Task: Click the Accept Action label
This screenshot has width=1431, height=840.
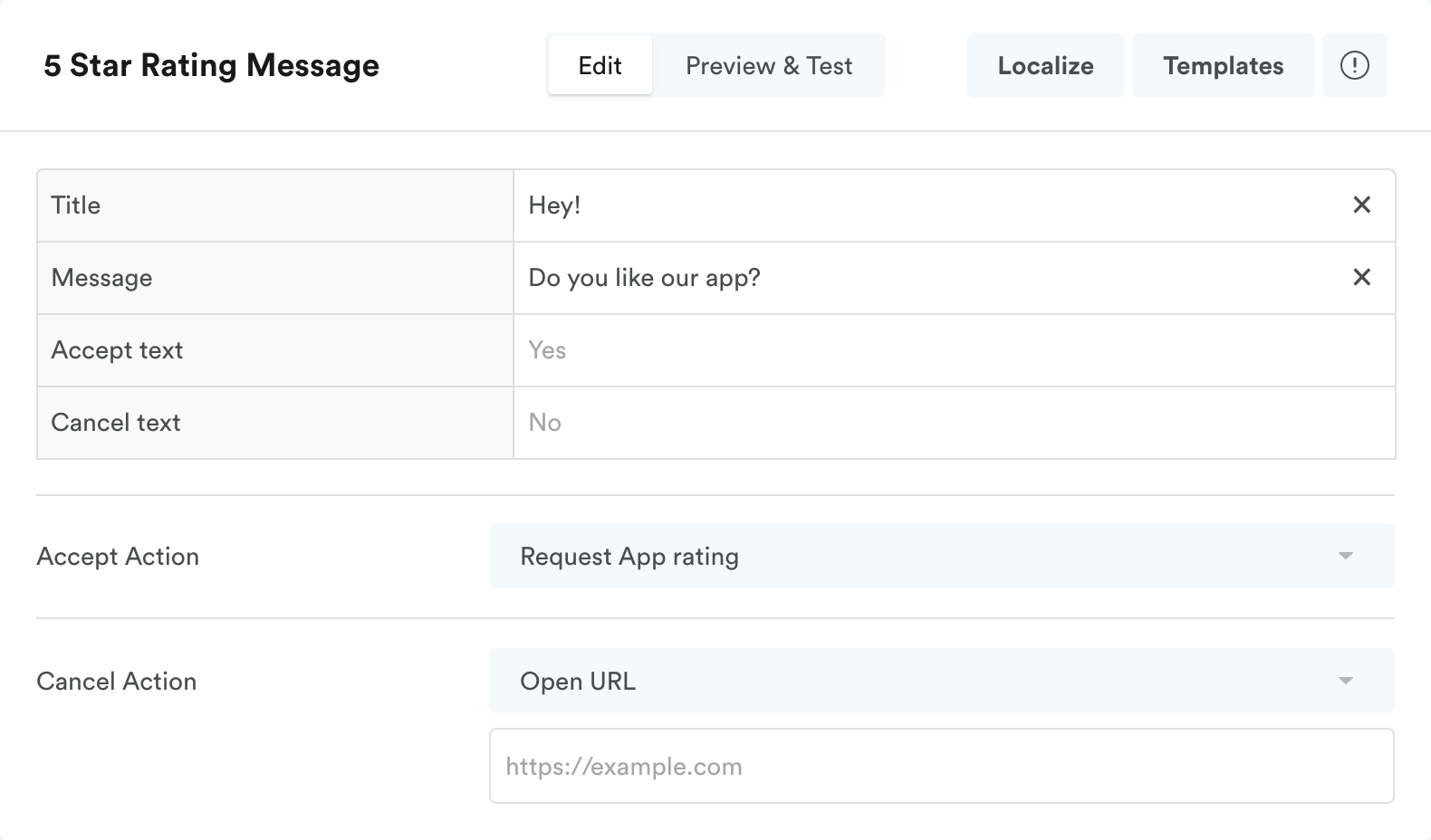Action: (118, 556)
